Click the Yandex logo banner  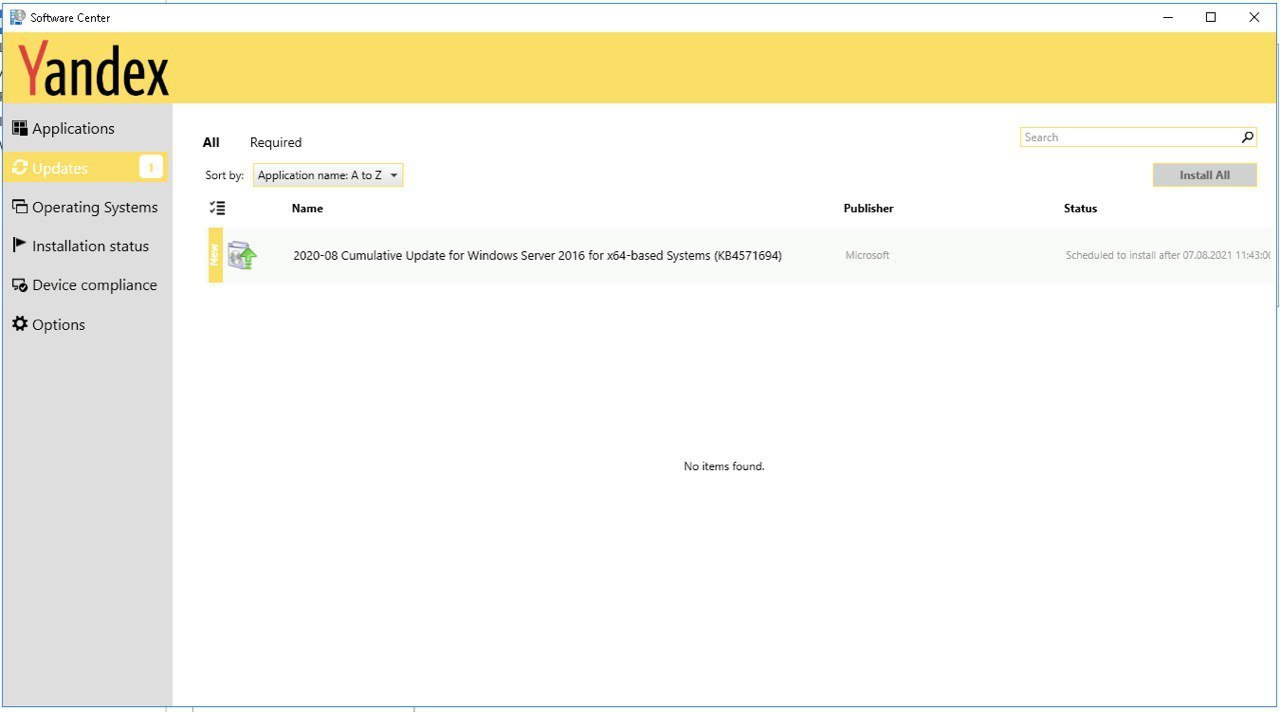(94, 68)
